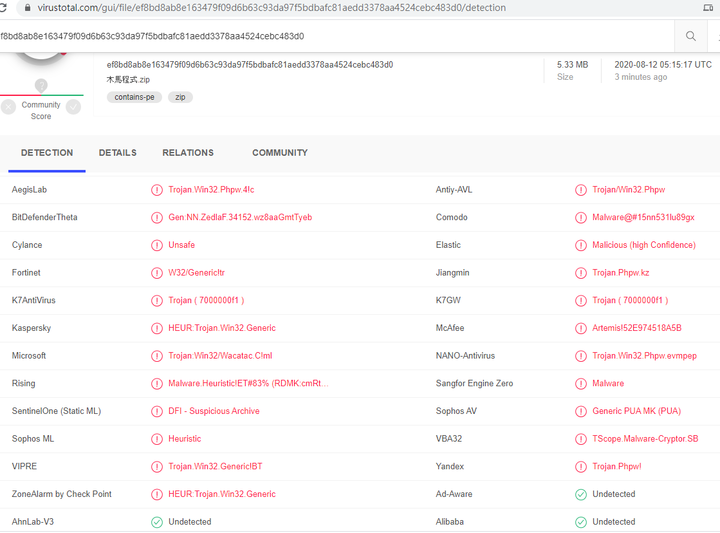
Task: Click the search magnifier icon
Action: pyautogui.click(x=690, y=36)
